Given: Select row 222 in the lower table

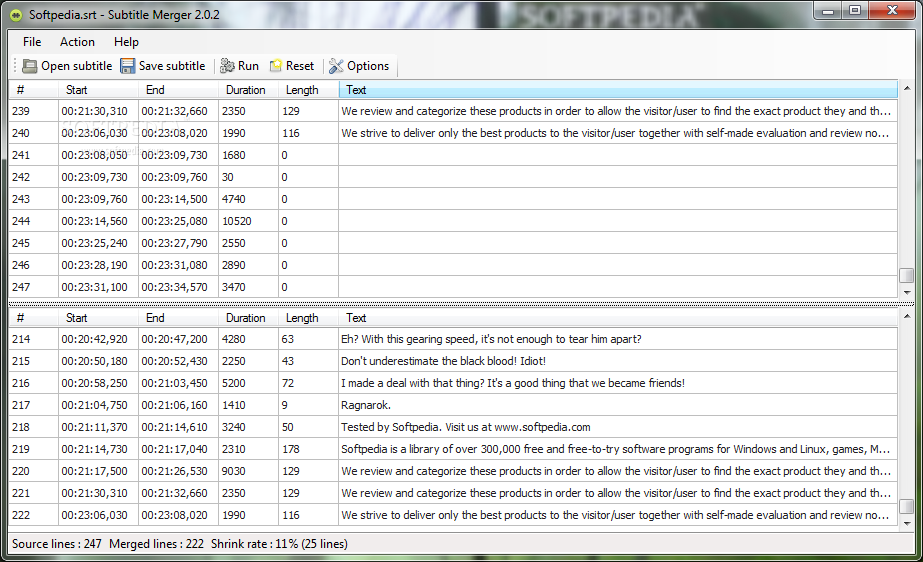Looking at the screenshot, I should [453, 515].
